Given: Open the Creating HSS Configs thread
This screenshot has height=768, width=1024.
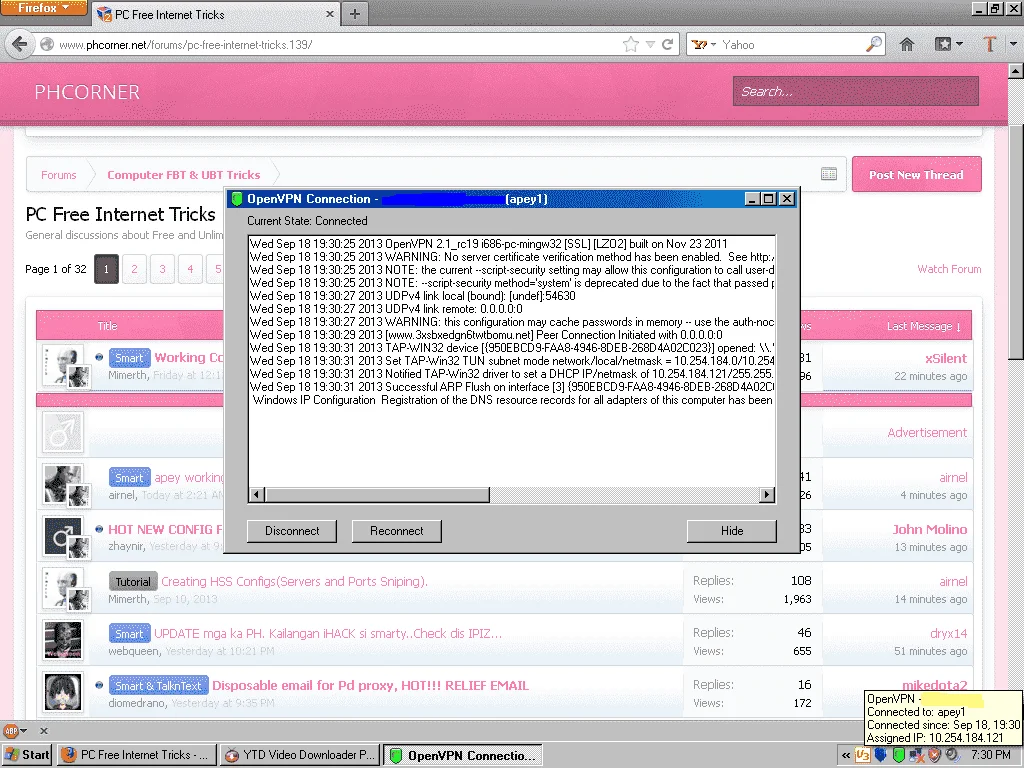Looking at the screenshot, I should tap(295, 581).
